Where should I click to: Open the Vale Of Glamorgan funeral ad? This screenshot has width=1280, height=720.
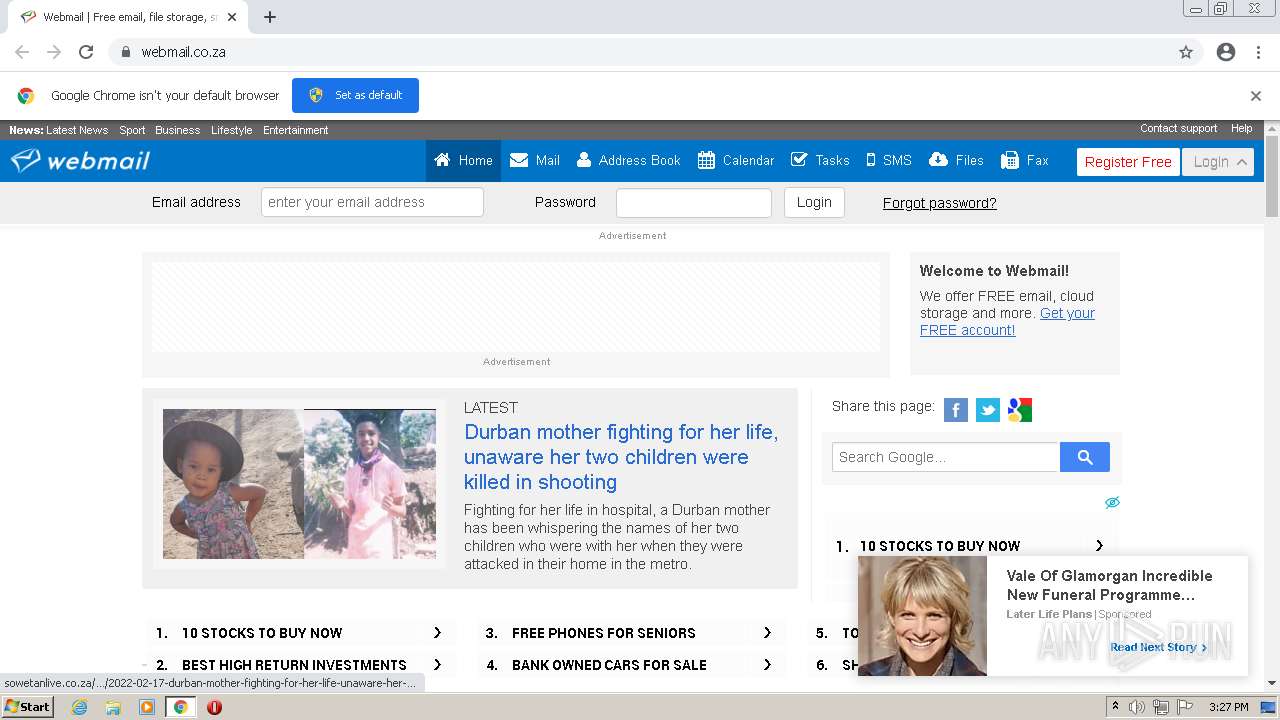click(x=1109, y=585)
